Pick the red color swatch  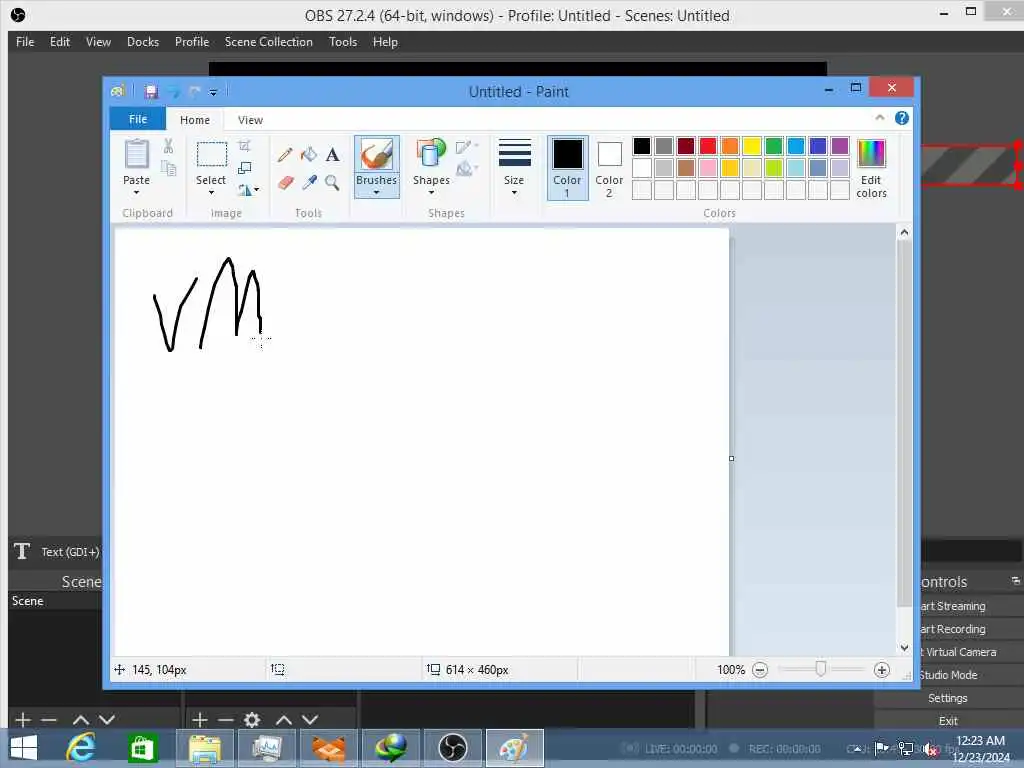[708, 146]
